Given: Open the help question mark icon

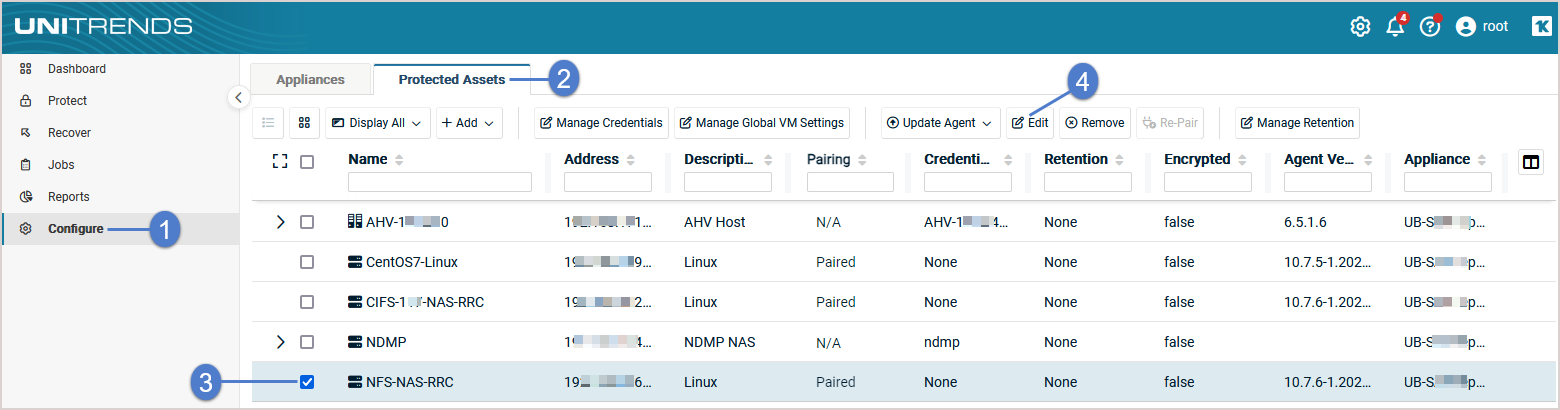Looking at the screenshot, I should 1430,27.
